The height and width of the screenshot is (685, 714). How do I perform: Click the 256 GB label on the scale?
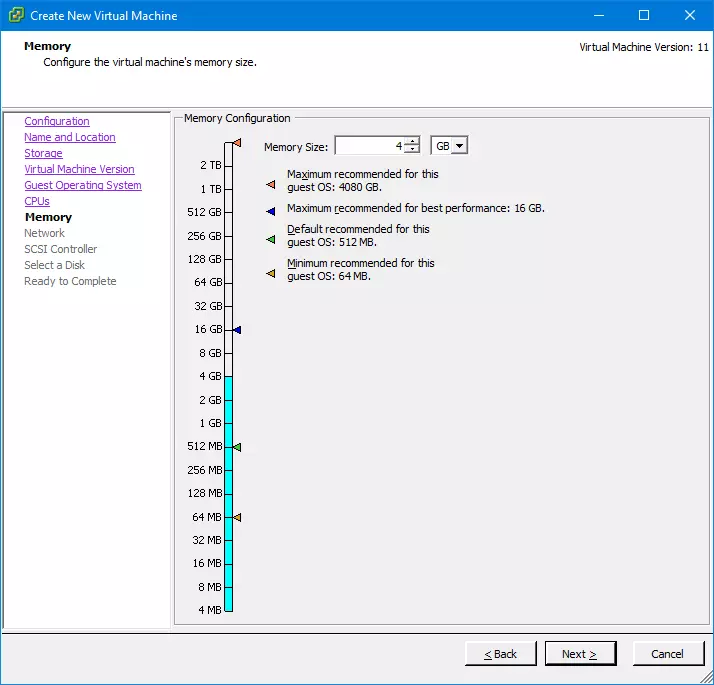(204, 236)
